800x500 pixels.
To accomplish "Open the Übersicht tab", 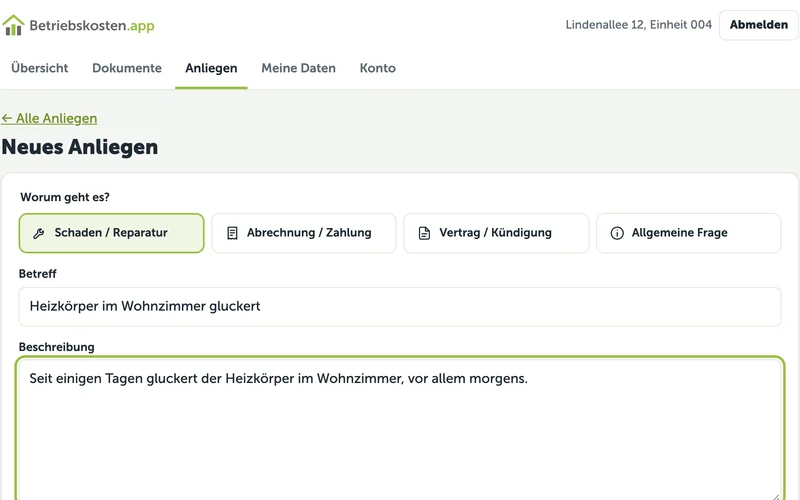I will (x=40, y=68).
